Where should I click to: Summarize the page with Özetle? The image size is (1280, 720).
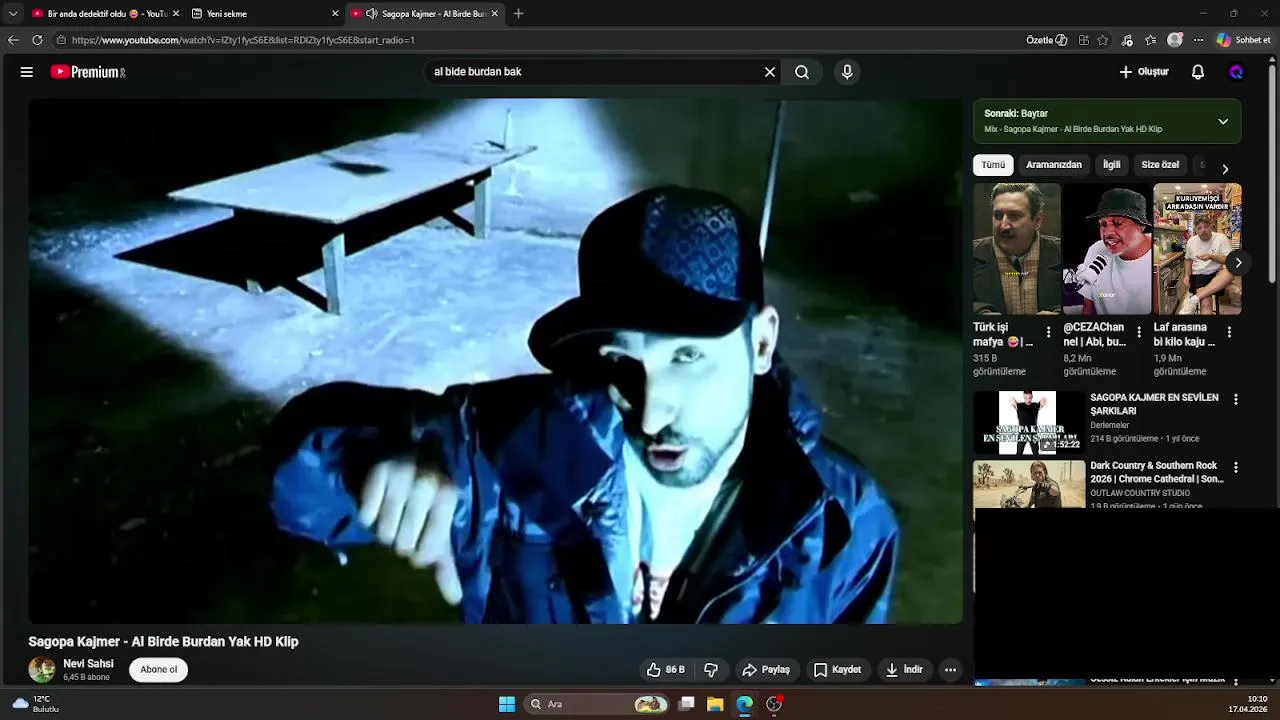click(1047, 40)
